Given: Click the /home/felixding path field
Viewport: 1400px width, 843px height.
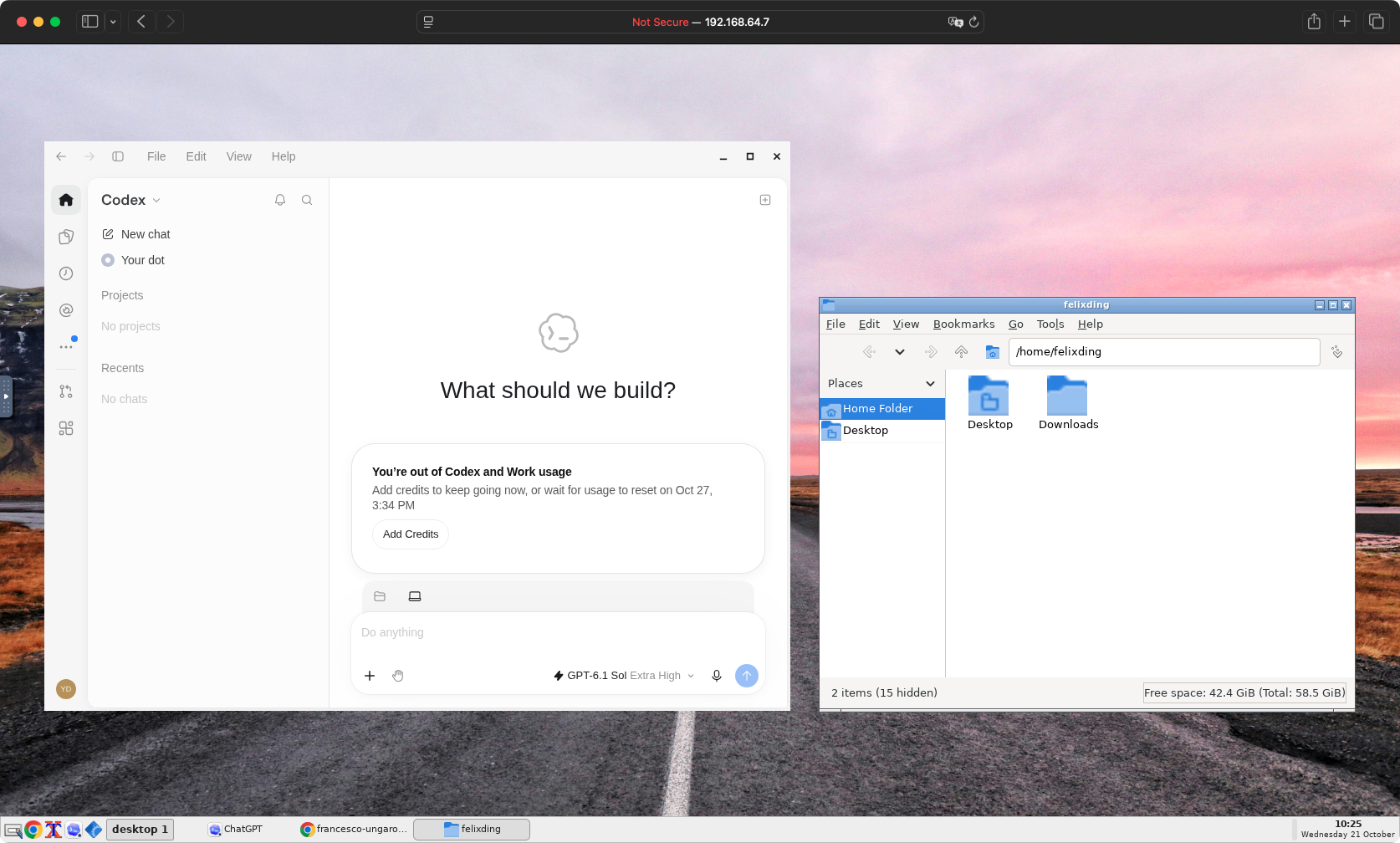Looking at the screenshot, I should click(x=1164, y=352).
